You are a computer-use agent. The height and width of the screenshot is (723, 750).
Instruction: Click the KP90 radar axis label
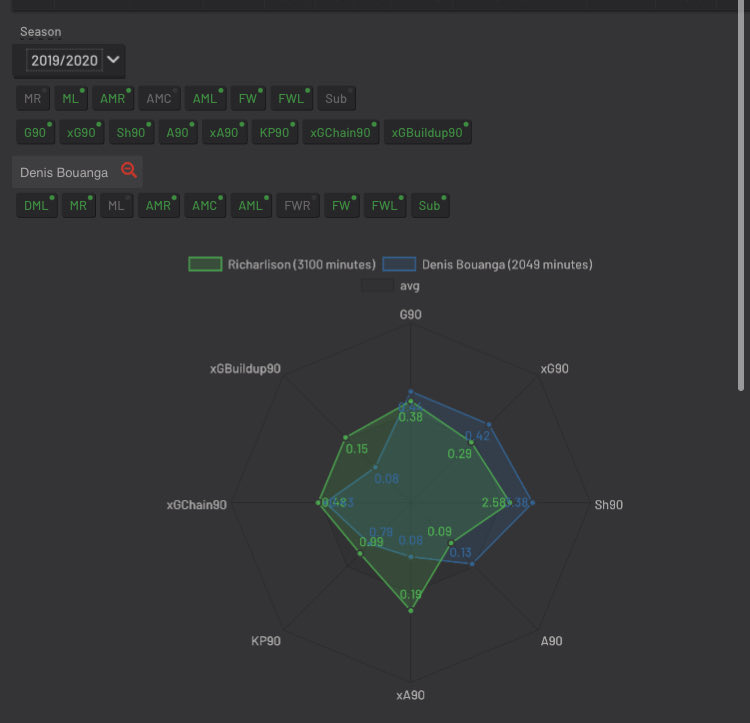pos(266,641)
